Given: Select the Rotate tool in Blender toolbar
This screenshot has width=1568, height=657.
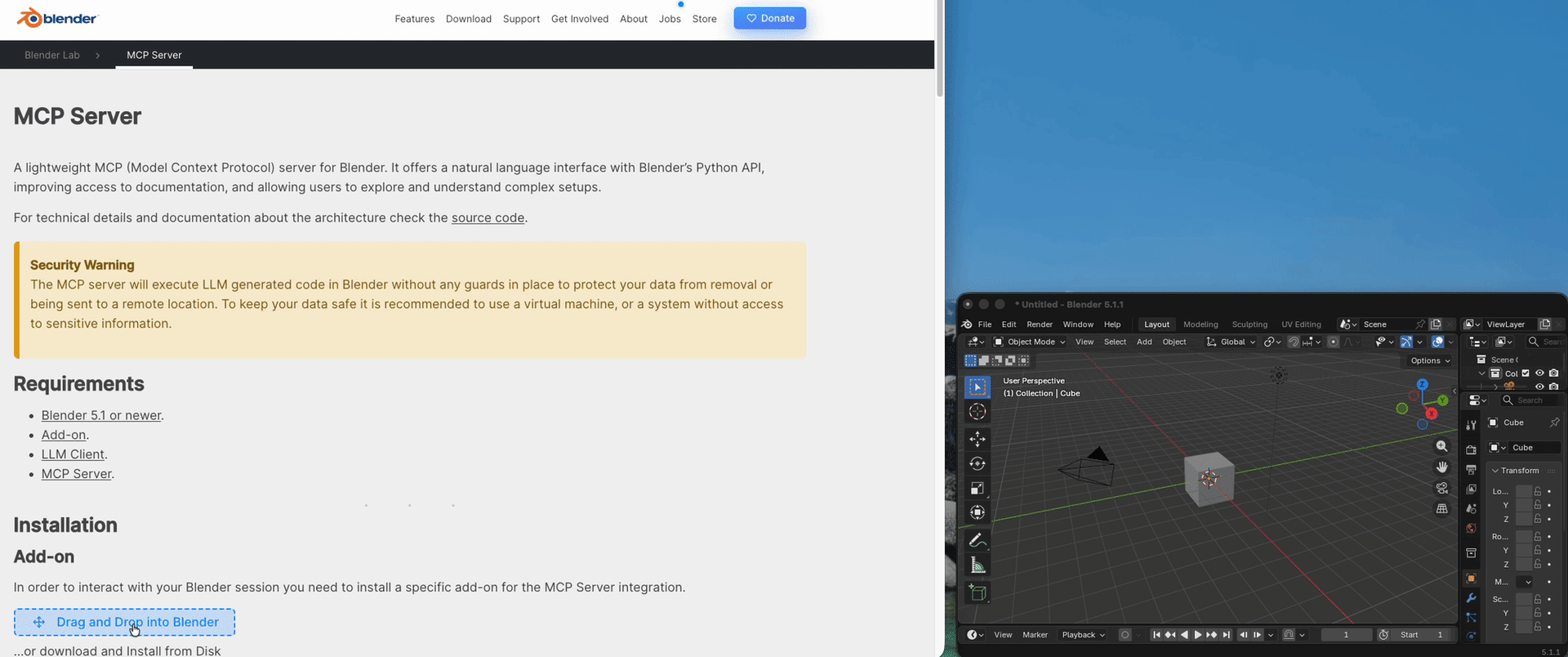Looking at the screenshot, I should 978,463.
